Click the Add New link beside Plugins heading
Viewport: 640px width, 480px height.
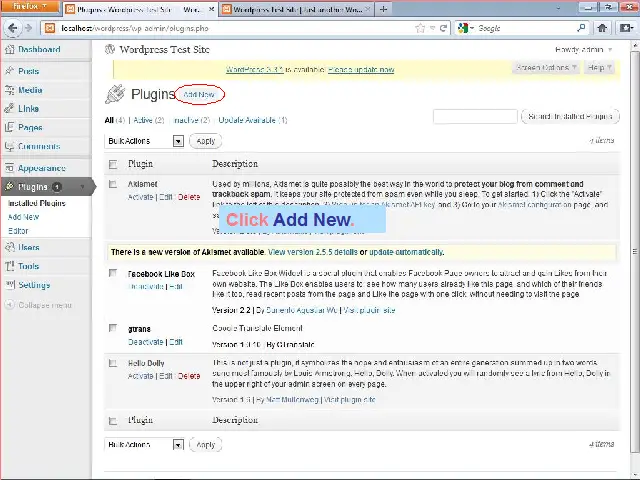199,95
